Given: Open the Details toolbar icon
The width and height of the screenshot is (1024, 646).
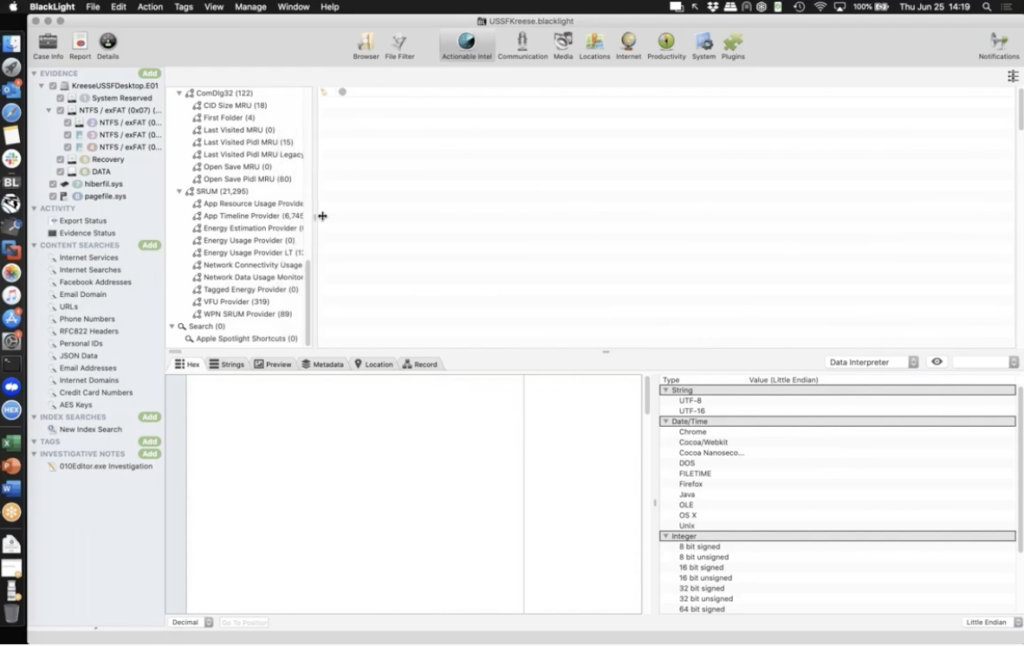Looking at the screenshot, I should [108, 46].
